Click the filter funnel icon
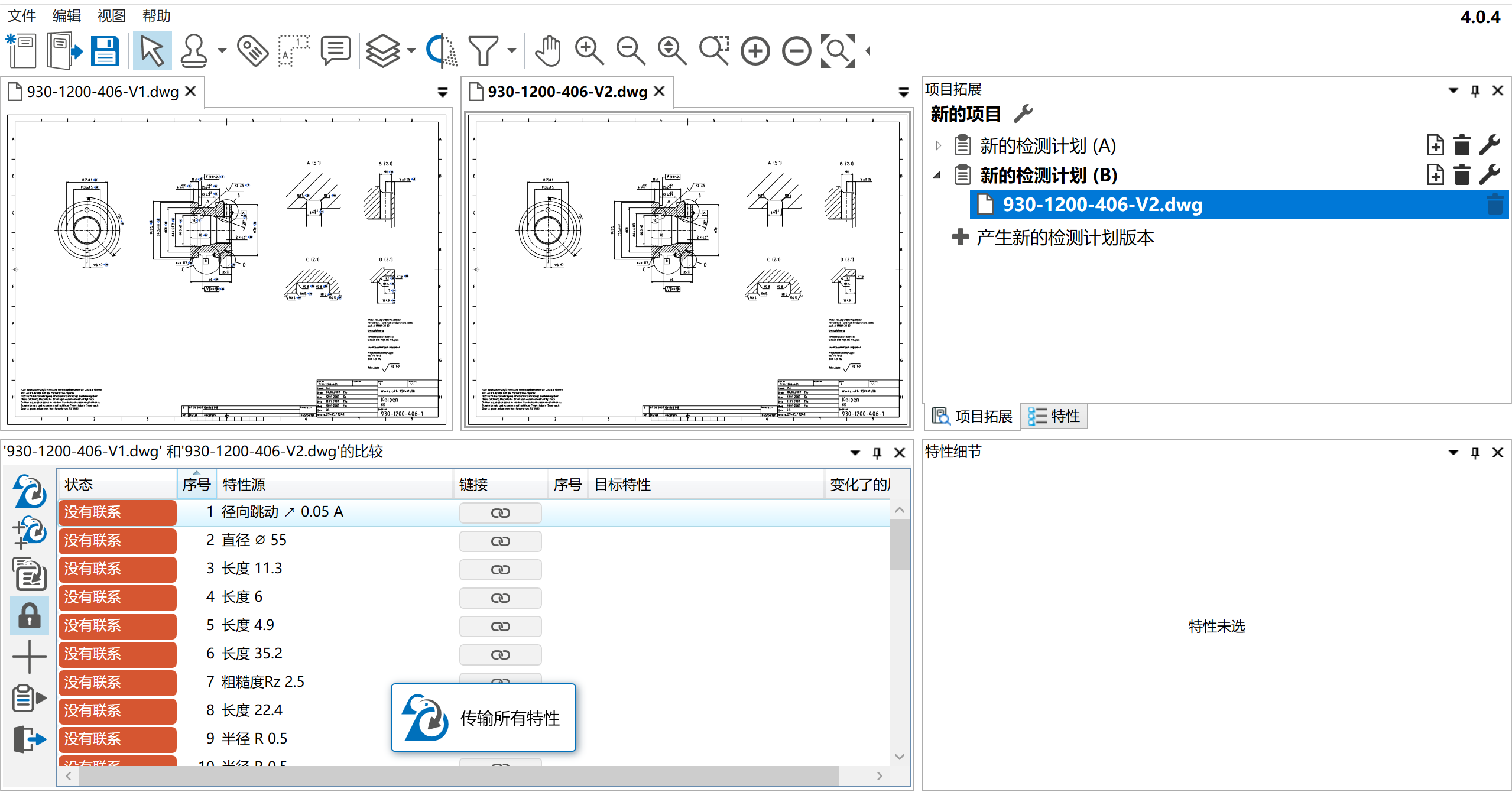This screenshot has height=792, width=1512. tap(484, 51)
